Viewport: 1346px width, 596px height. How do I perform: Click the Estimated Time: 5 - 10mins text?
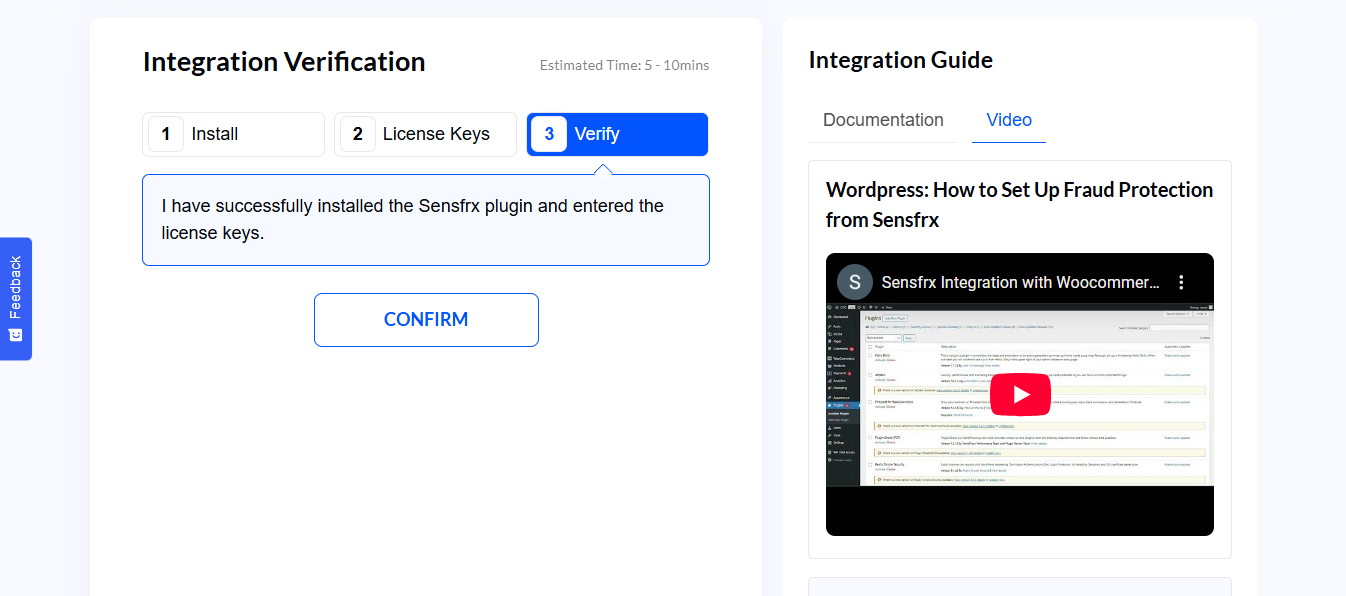point(624,65)
